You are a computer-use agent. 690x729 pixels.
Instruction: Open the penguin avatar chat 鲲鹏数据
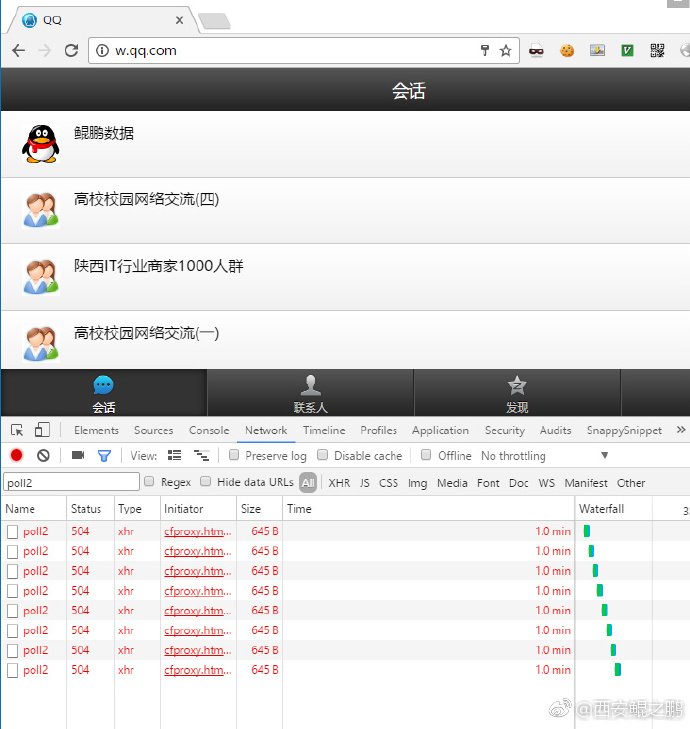coord(41,144)
